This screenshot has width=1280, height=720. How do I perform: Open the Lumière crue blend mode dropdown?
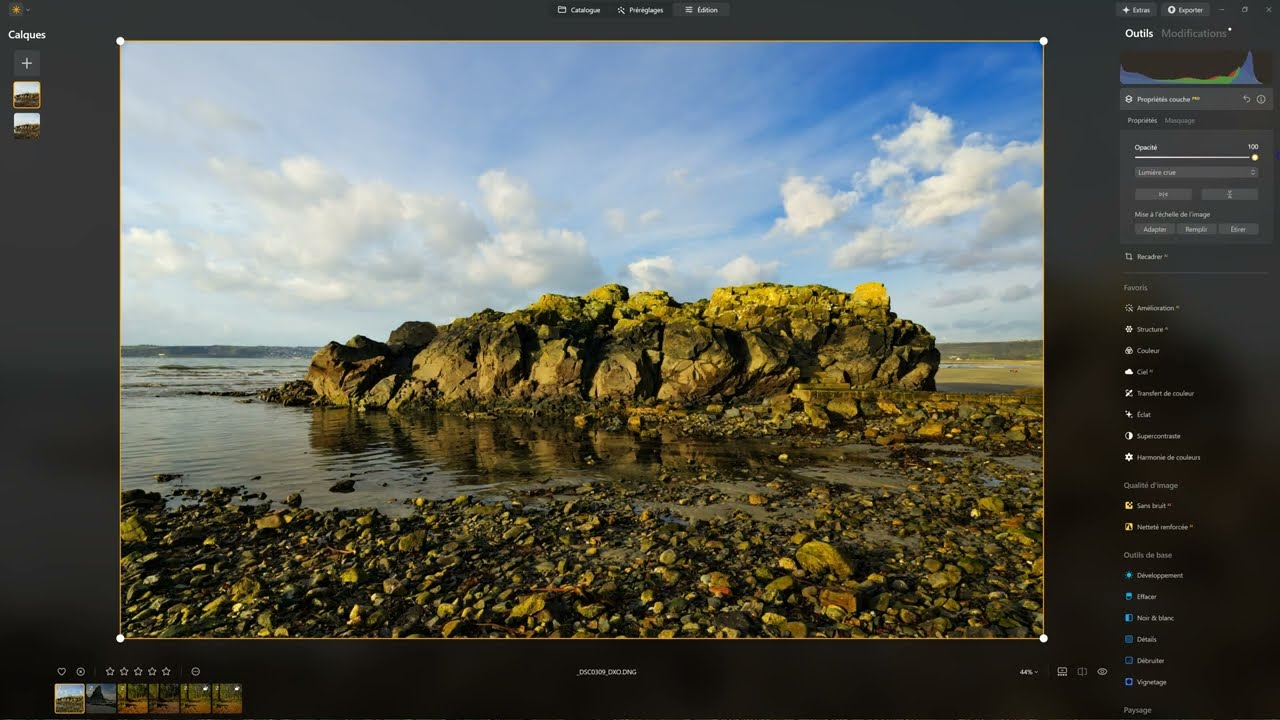1196,172
